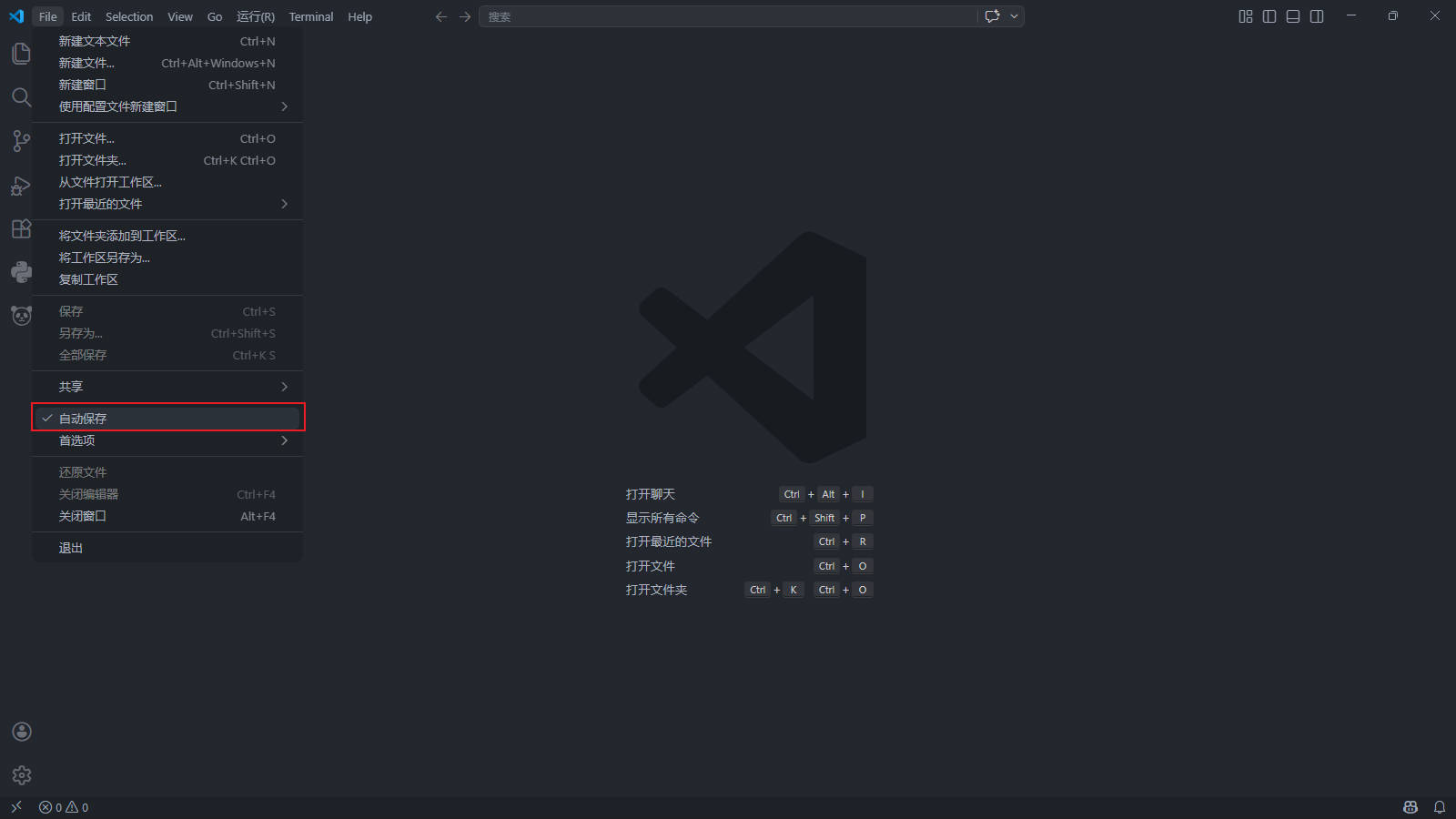1456x819 pixels.
Task: Expand the 共享 submenu
Action: 167,387
